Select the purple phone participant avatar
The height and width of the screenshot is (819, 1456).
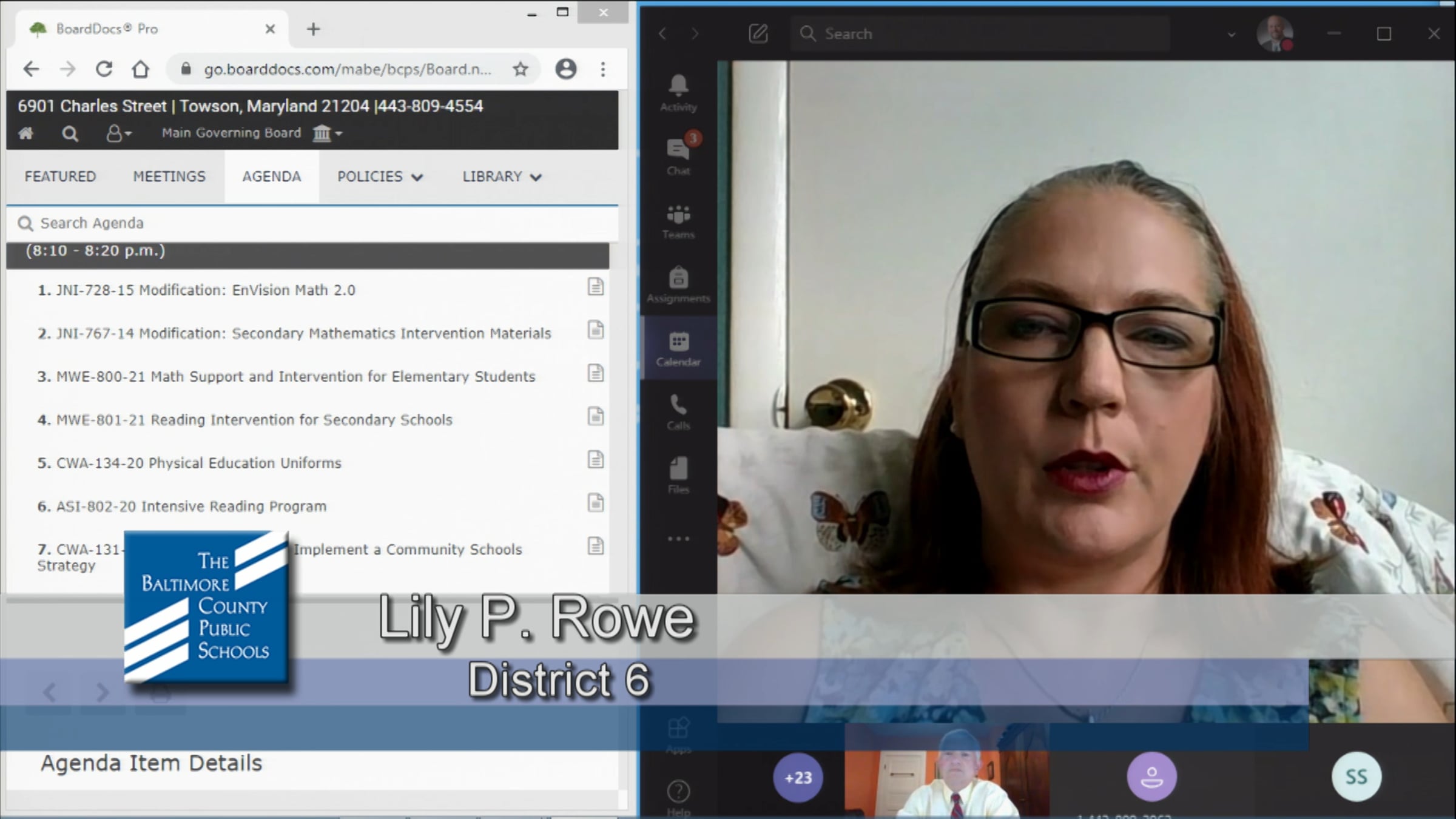tap(1151, 777)
